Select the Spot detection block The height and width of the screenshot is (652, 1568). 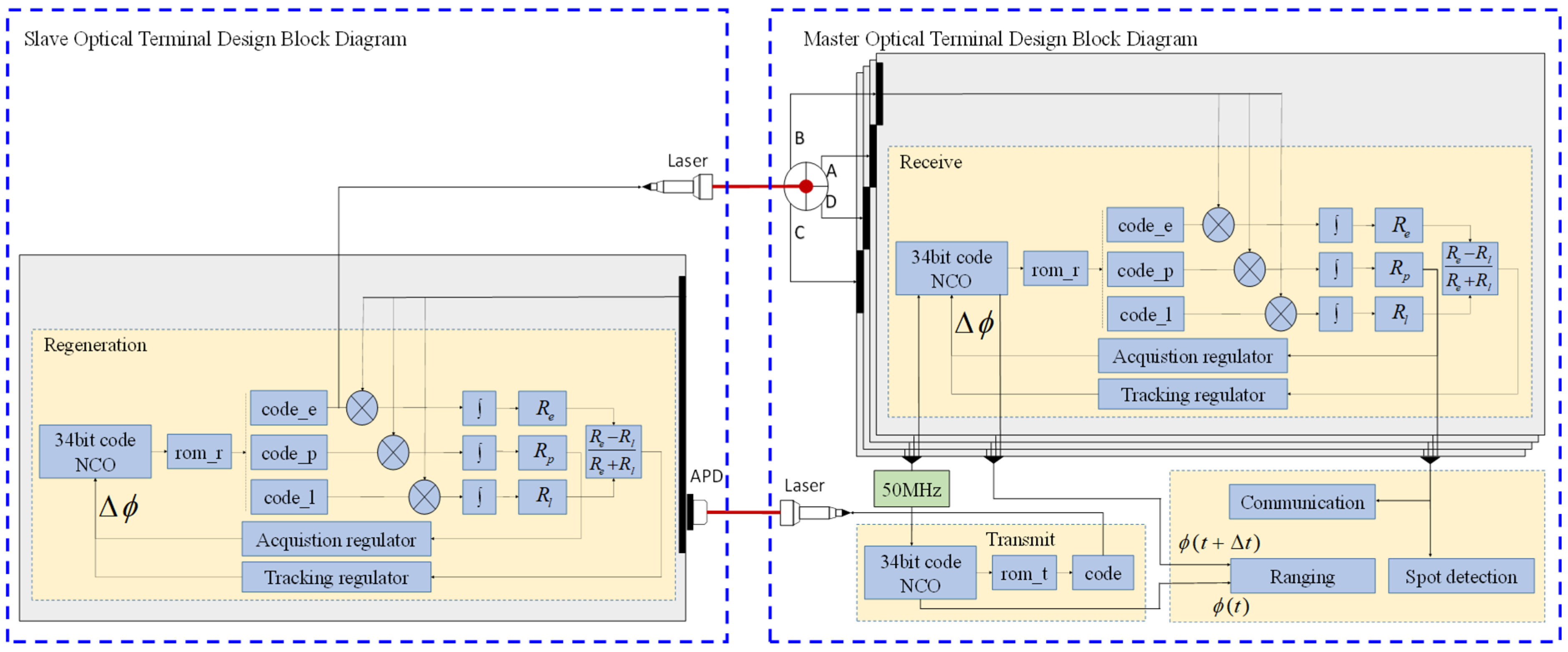pos(1460,576)
